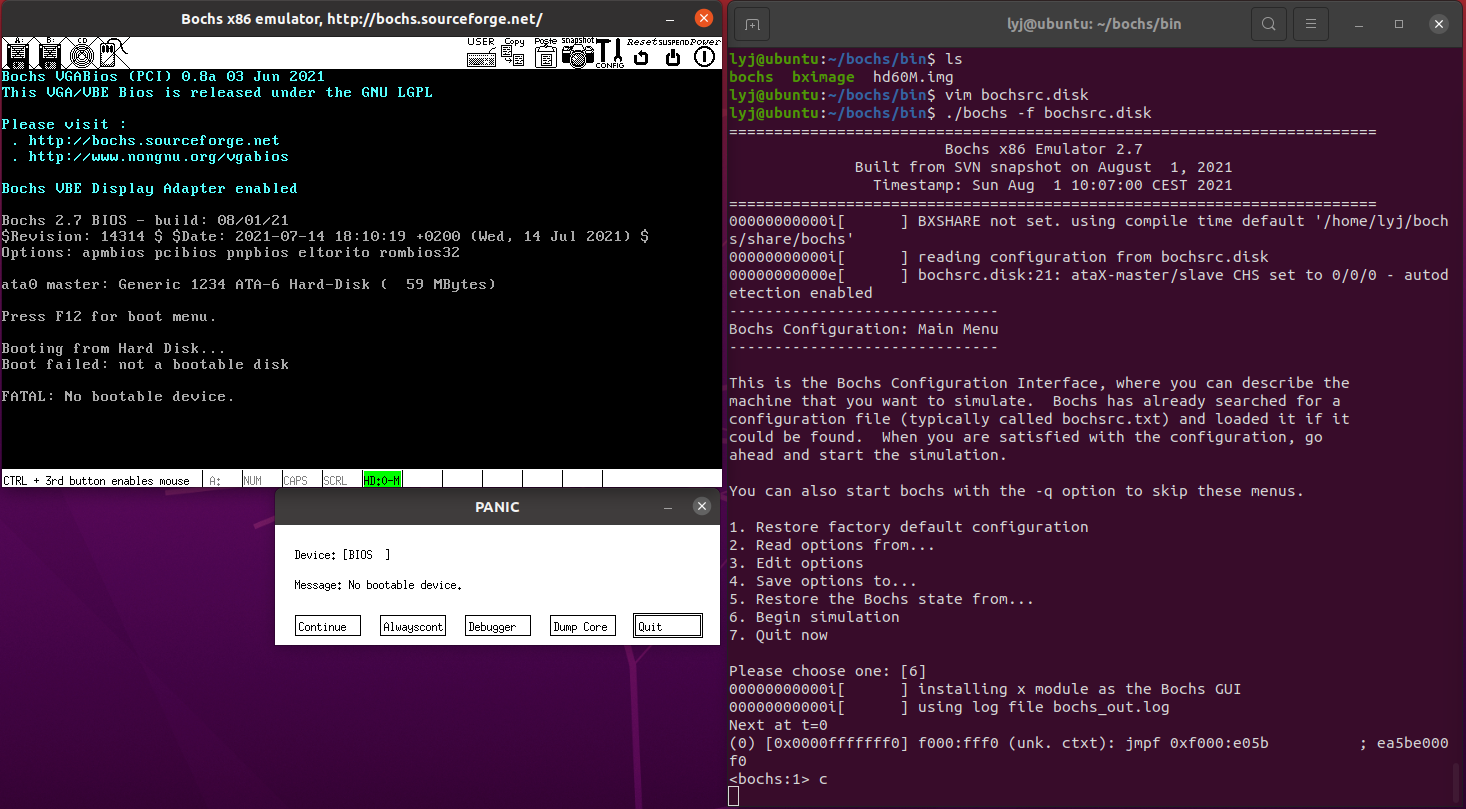
Task: Click the './bochs -f bochsrc.disk' command line in terminal
Action: [940, 113]
